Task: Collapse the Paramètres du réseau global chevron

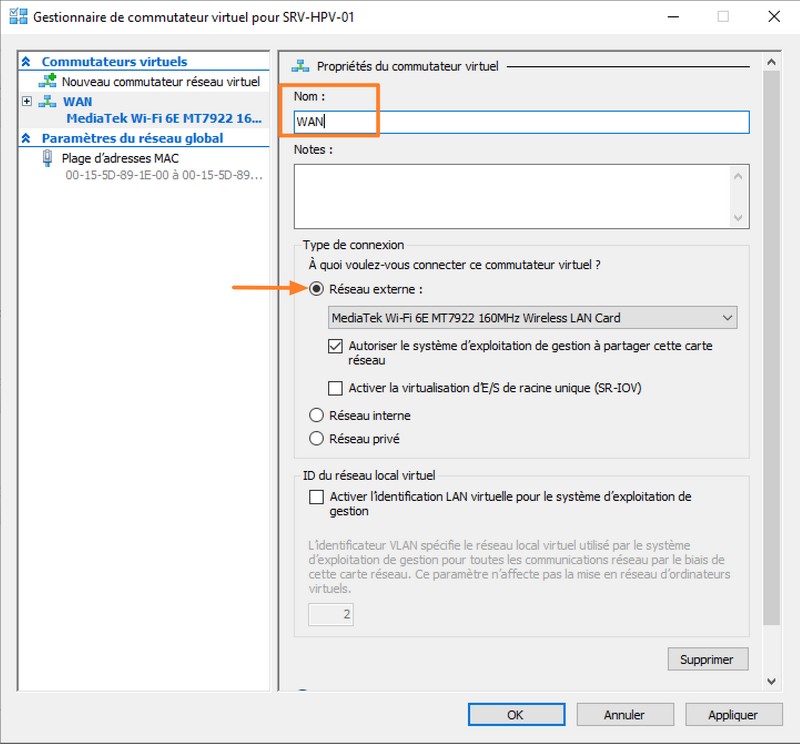Action: tap(26, 138)
